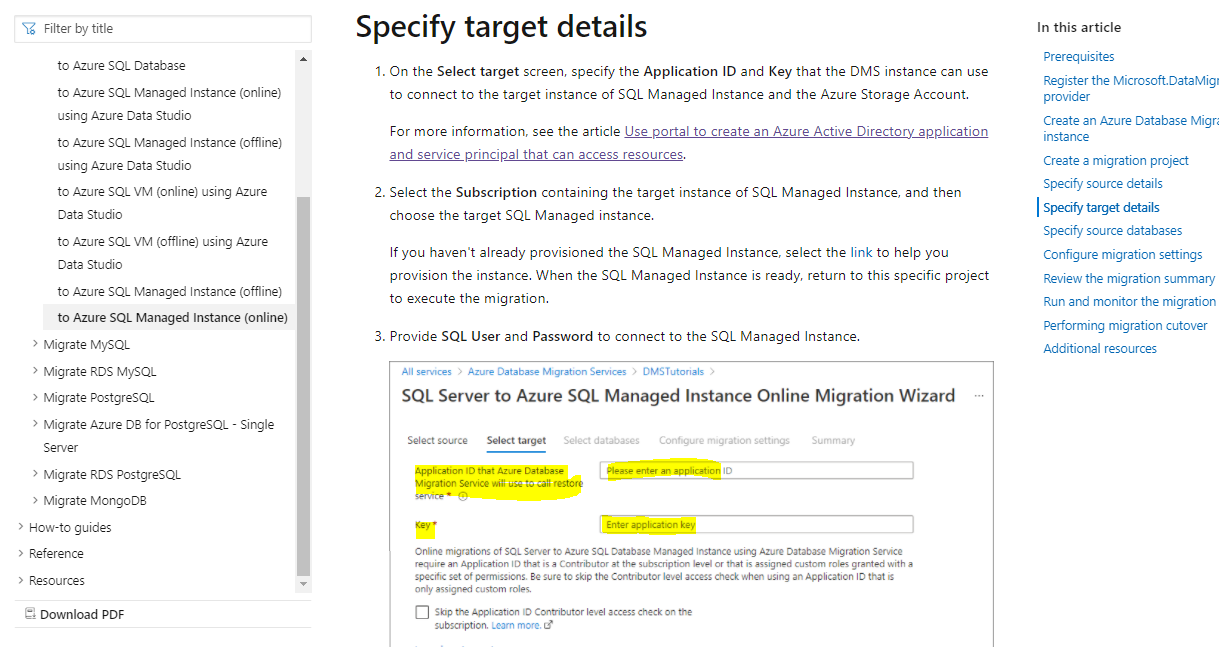Click the 'Learn more' link

click(x=516, y=626)
